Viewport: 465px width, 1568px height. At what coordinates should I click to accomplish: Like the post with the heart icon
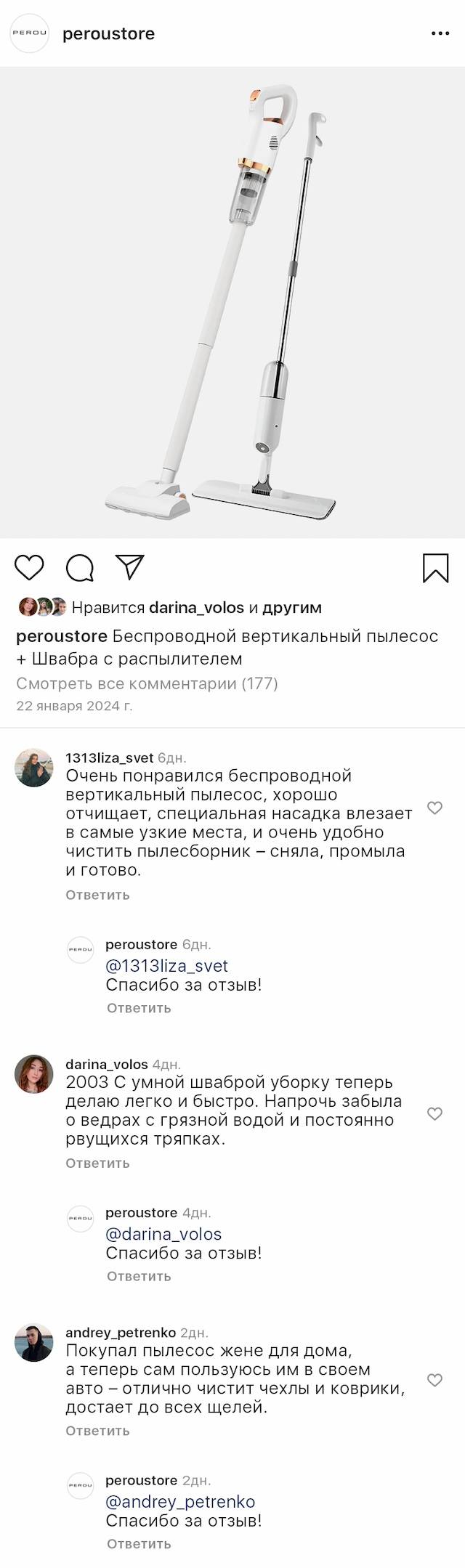click(30, 567)
